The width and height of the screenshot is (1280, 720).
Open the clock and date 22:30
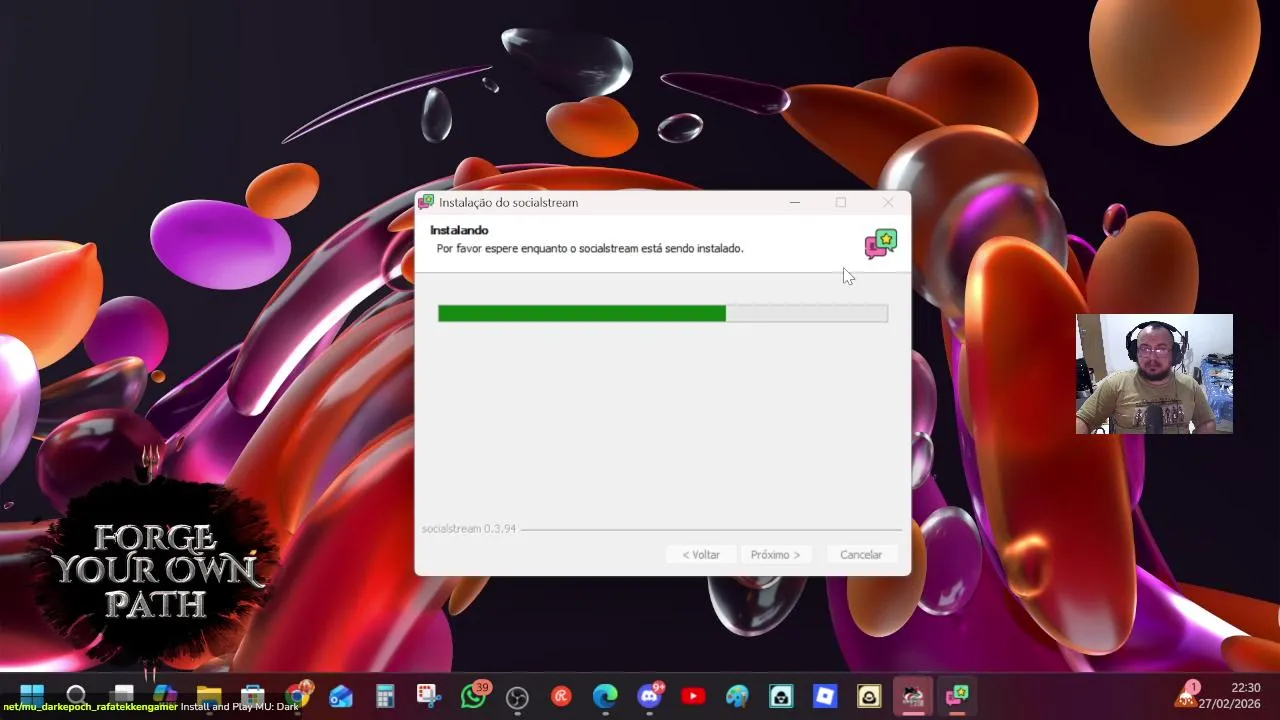pyautogui.click(x=1231, y=696)
